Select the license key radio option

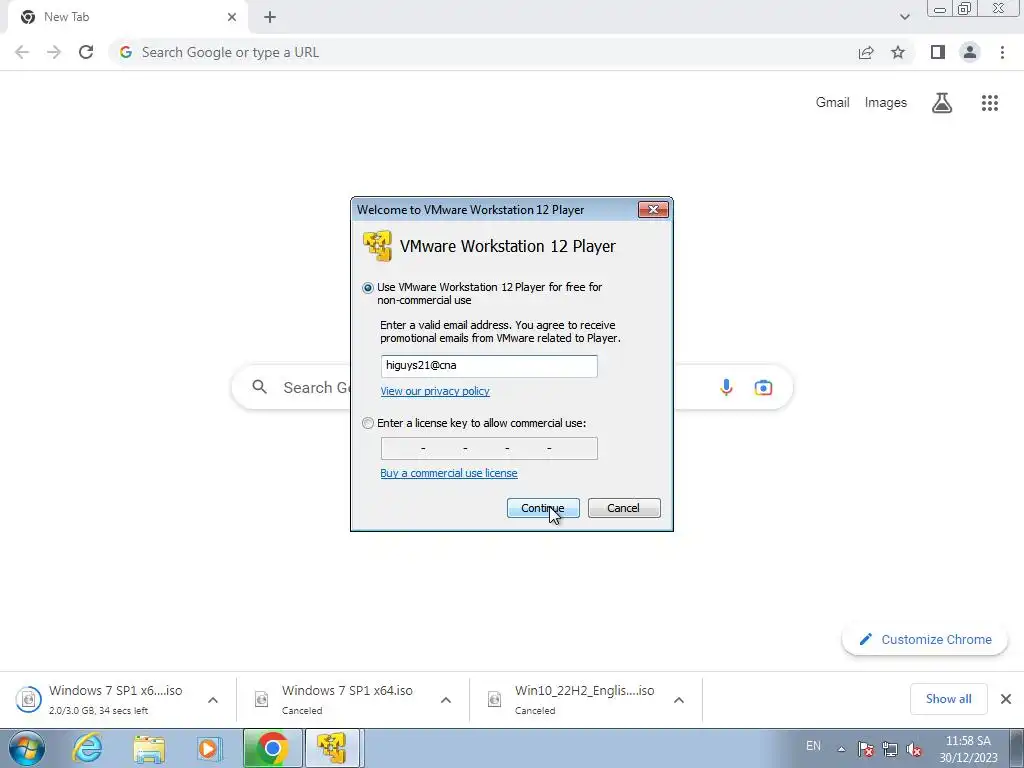click(x=368, y=423)
